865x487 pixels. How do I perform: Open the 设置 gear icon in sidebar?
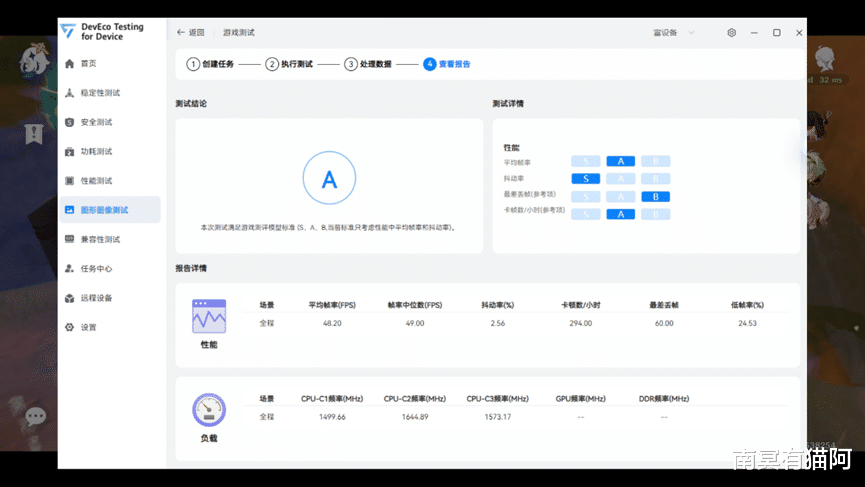[x=70, y=328]
